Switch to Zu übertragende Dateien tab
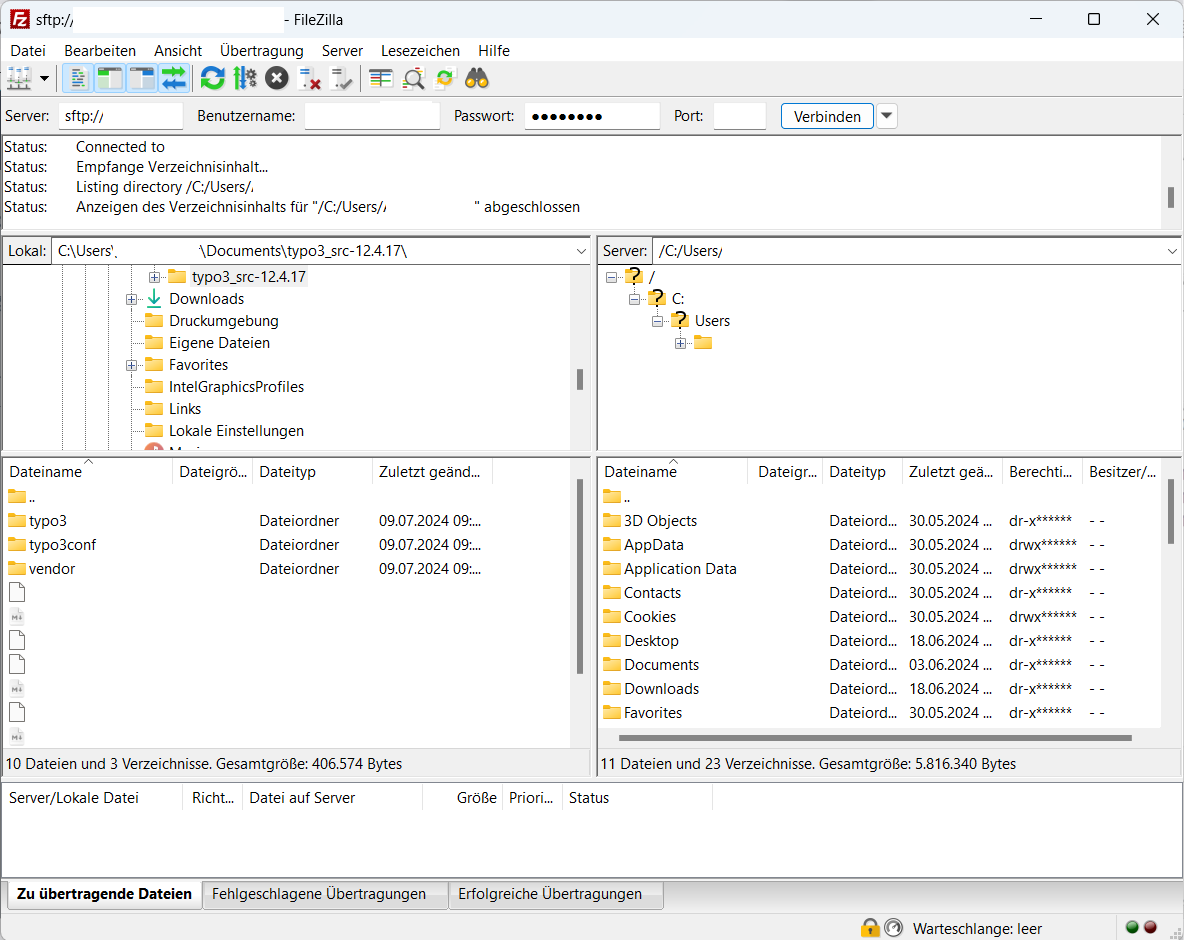Image resolution: width=1184 pixels, height=940 pixels. 104,894
